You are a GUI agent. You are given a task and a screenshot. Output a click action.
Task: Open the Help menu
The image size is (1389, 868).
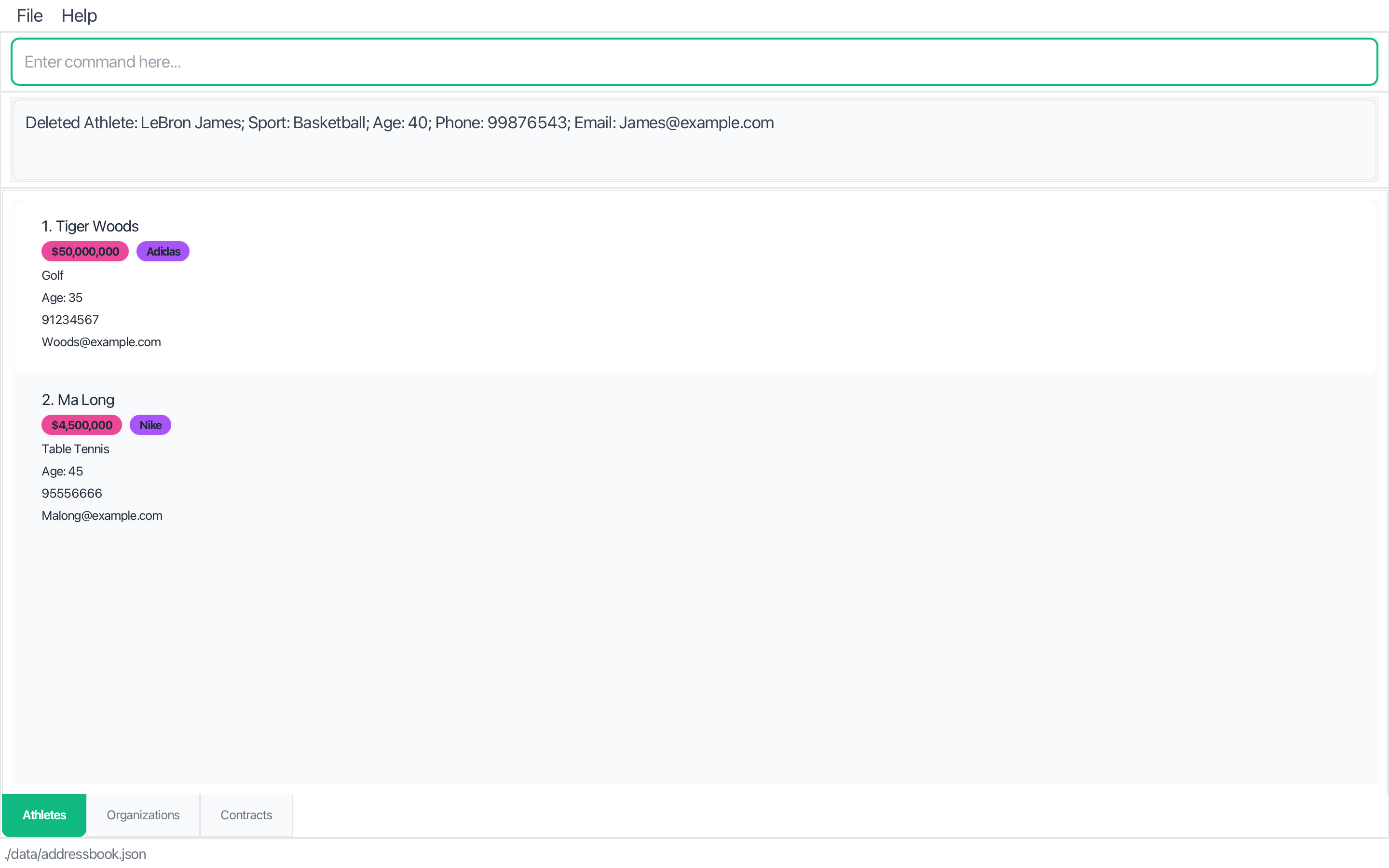tap(79, 15)
